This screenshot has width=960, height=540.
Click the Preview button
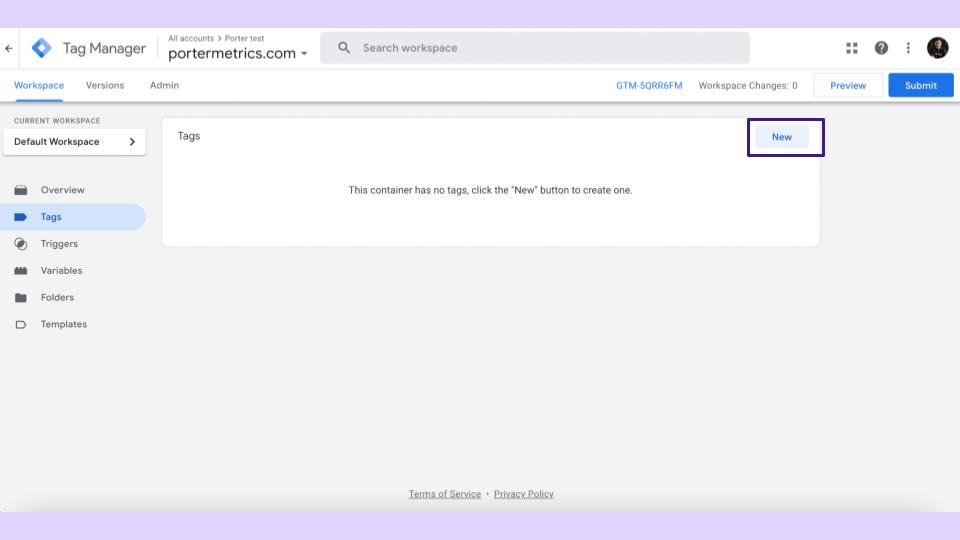(848, 86)
